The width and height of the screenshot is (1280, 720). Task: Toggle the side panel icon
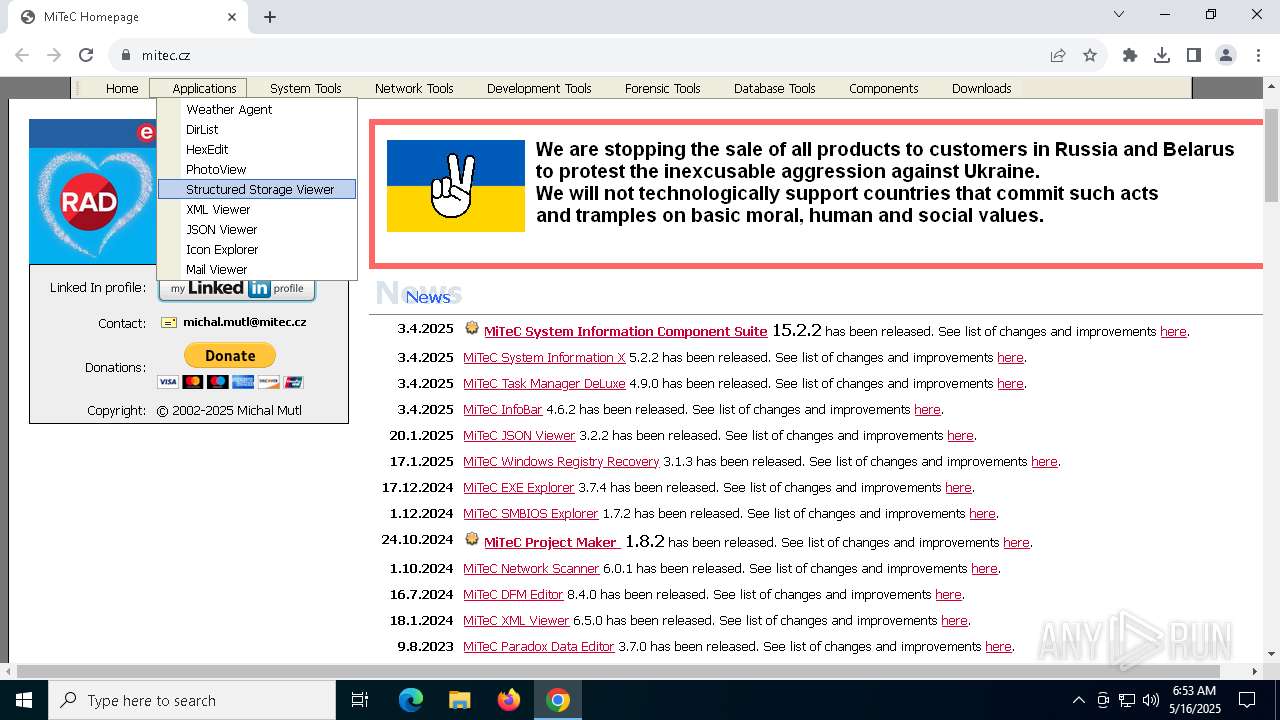click(1194, 56)
